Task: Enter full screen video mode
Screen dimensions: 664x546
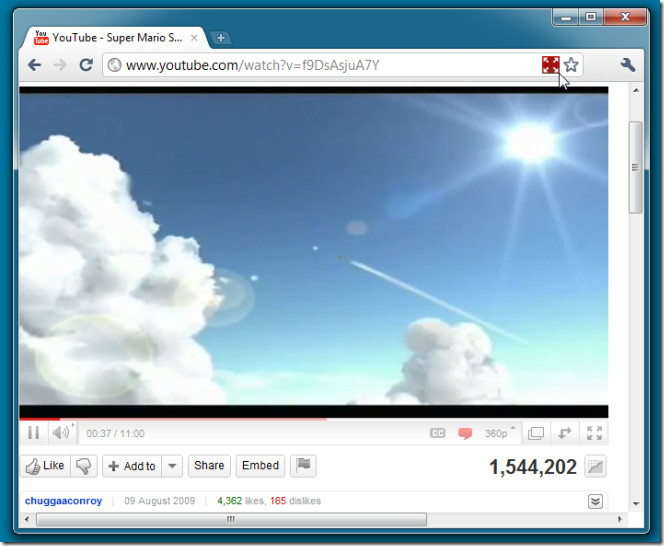Action: pyautogui.click(x=594, y=433)
